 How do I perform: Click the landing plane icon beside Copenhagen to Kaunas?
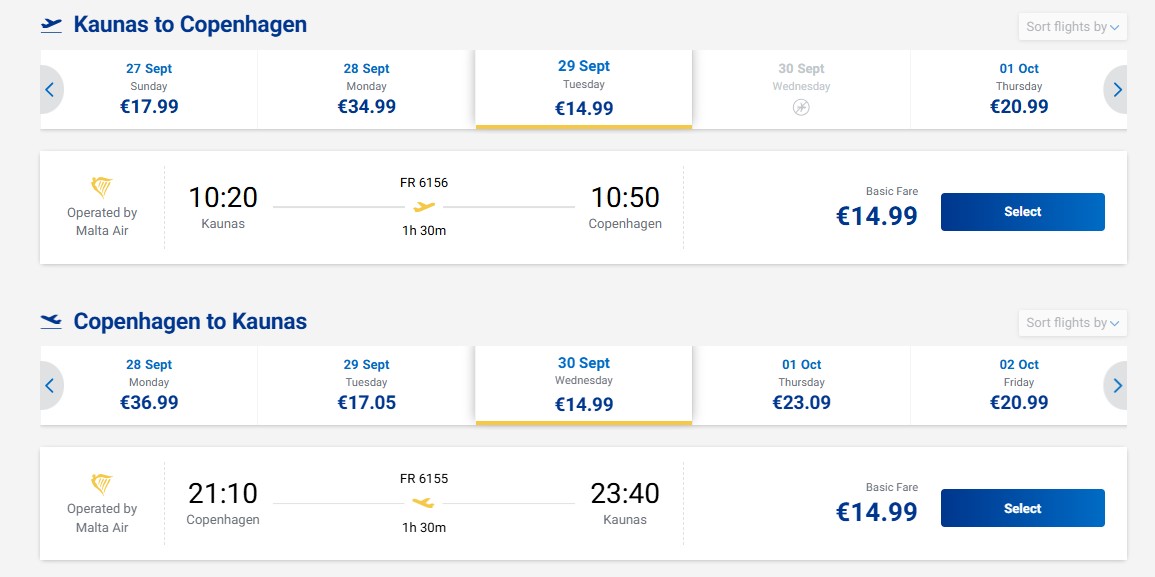point(52,321)
